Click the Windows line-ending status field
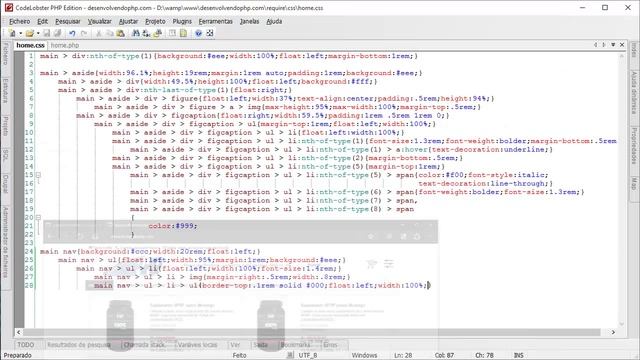Image resolution: width=640 pixels, height=360 pixels. [364, 355]
